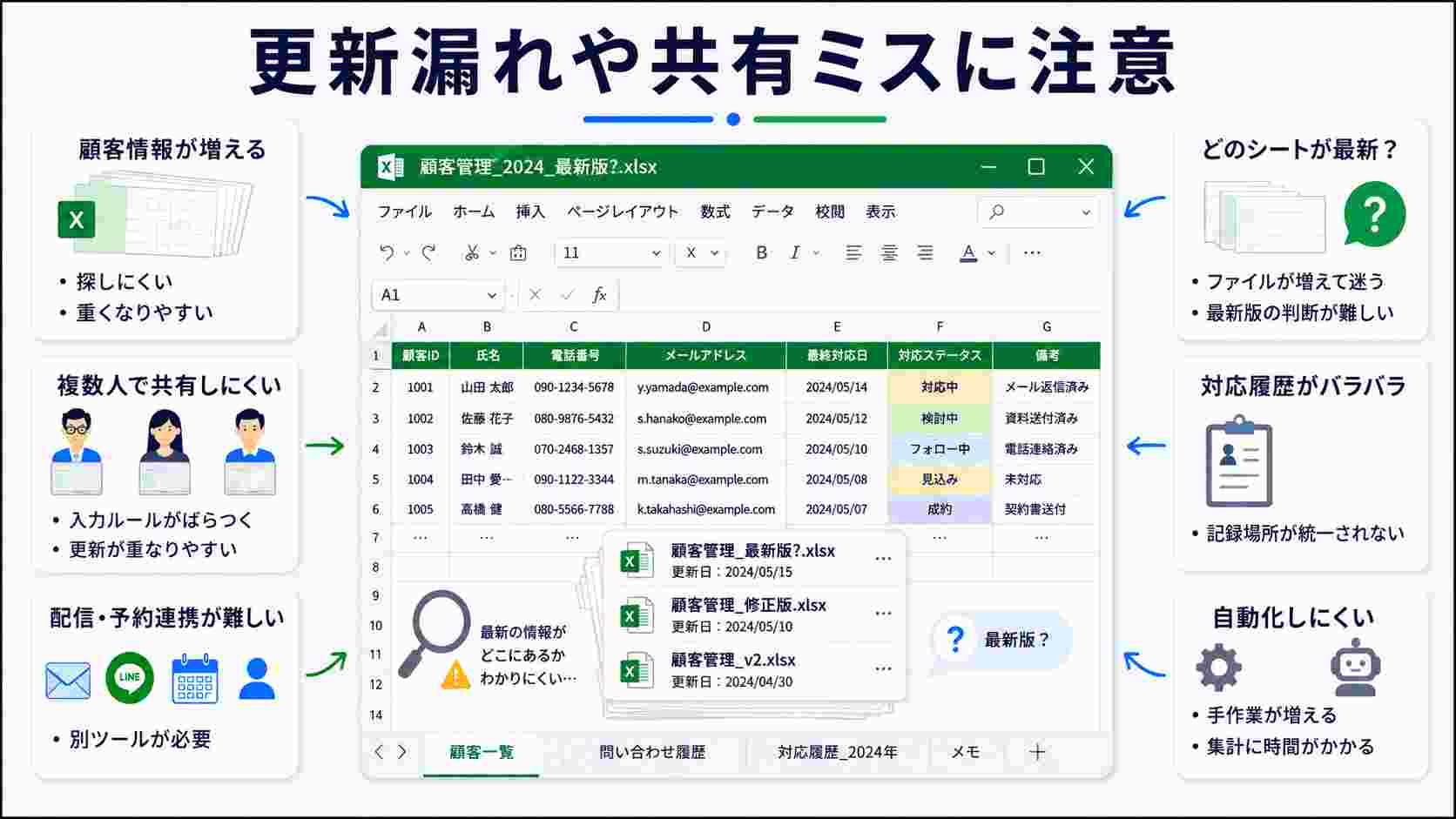The width and height of the screenshot is (1456, 819).
Task: Click the Excel logo in title bar
Action: (390, 166)
